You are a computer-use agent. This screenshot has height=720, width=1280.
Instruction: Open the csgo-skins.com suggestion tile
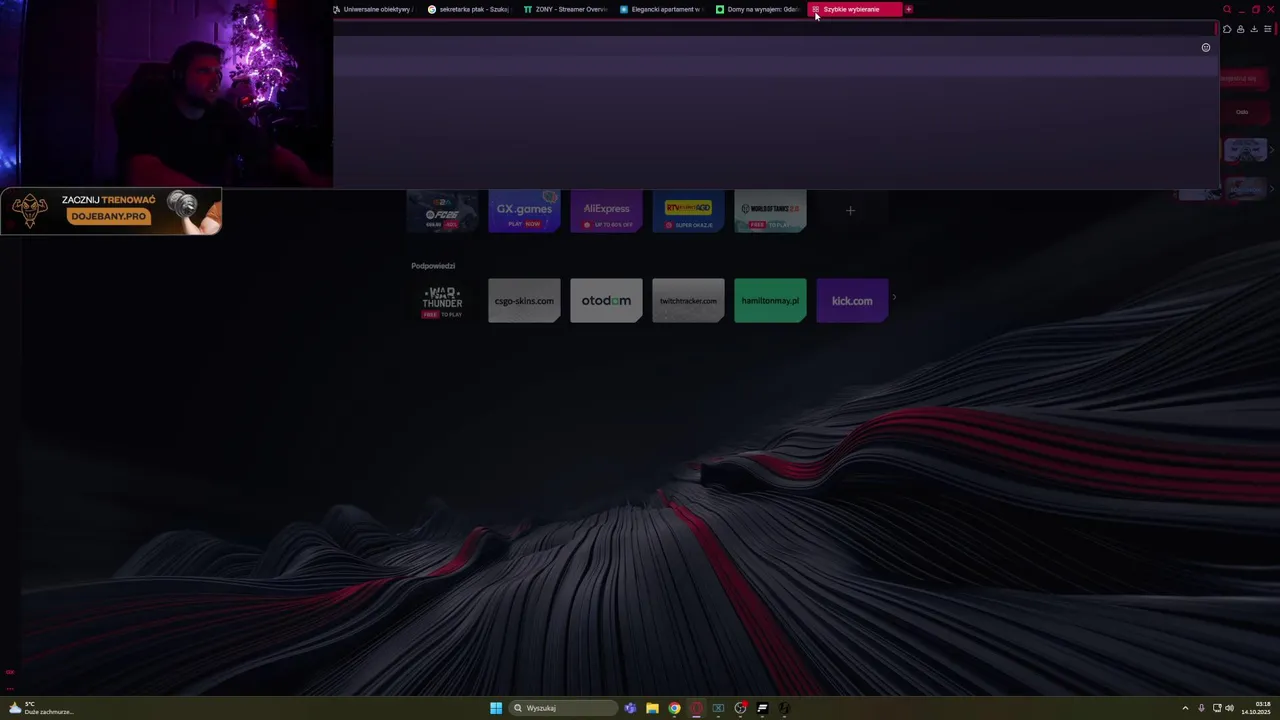(x=524, y=301)
